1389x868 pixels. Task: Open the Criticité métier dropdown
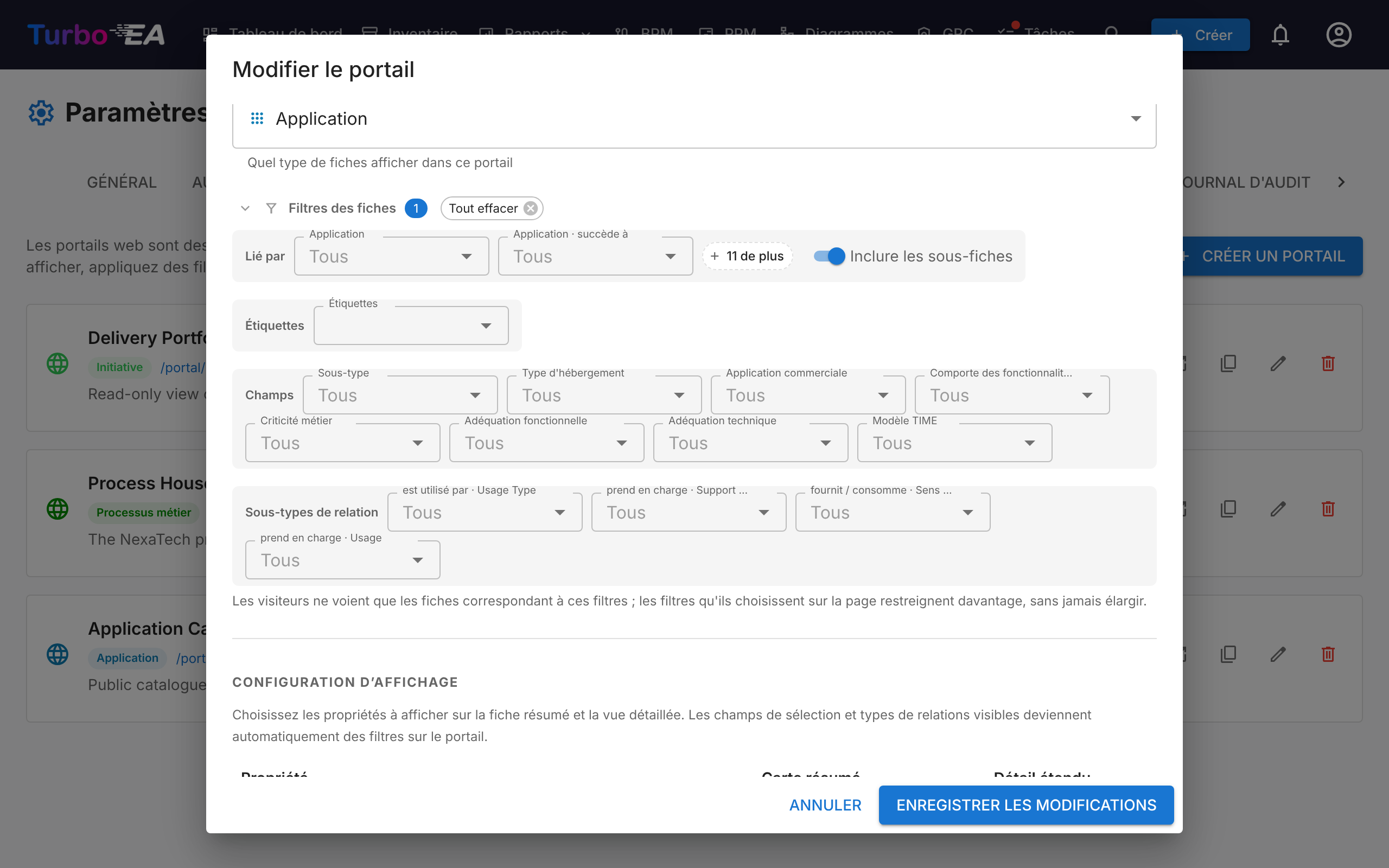click(x=343, y=443)
